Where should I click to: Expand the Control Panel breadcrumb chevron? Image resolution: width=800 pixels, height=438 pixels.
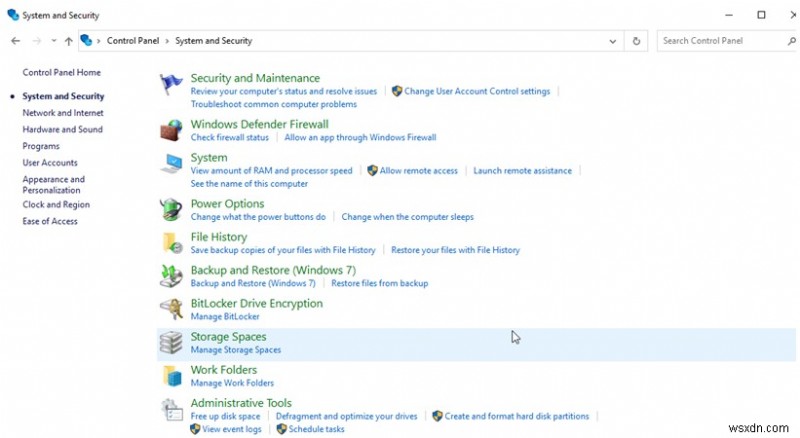pos(165,41)
